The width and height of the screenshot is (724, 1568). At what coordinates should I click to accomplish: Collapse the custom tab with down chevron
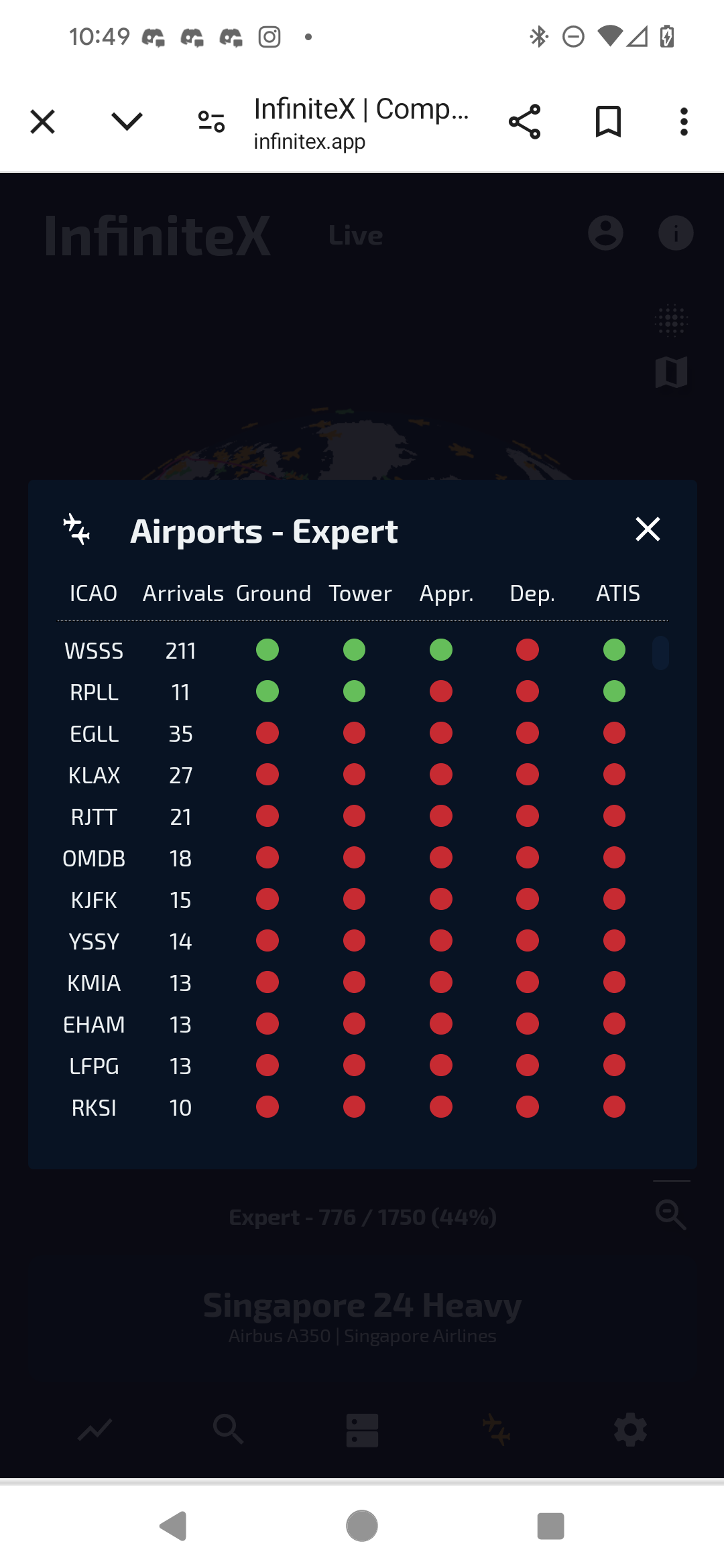tap(127, 122)
